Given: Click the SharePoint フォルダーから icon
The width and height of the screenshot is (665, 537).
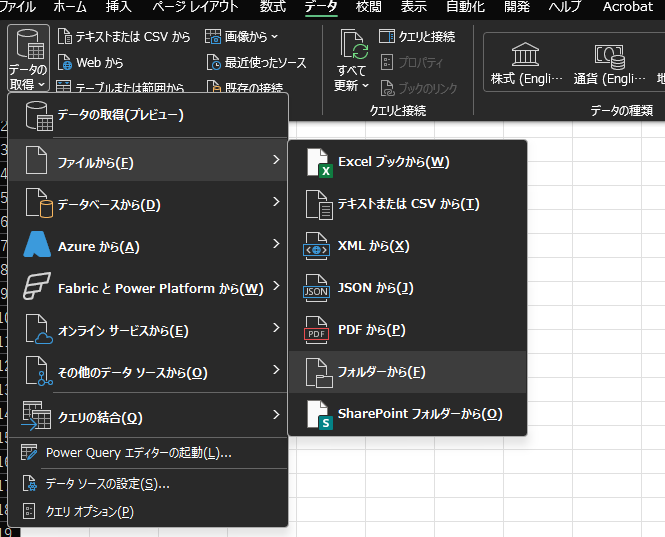Looking at the screenshot, I should [317, 414].
